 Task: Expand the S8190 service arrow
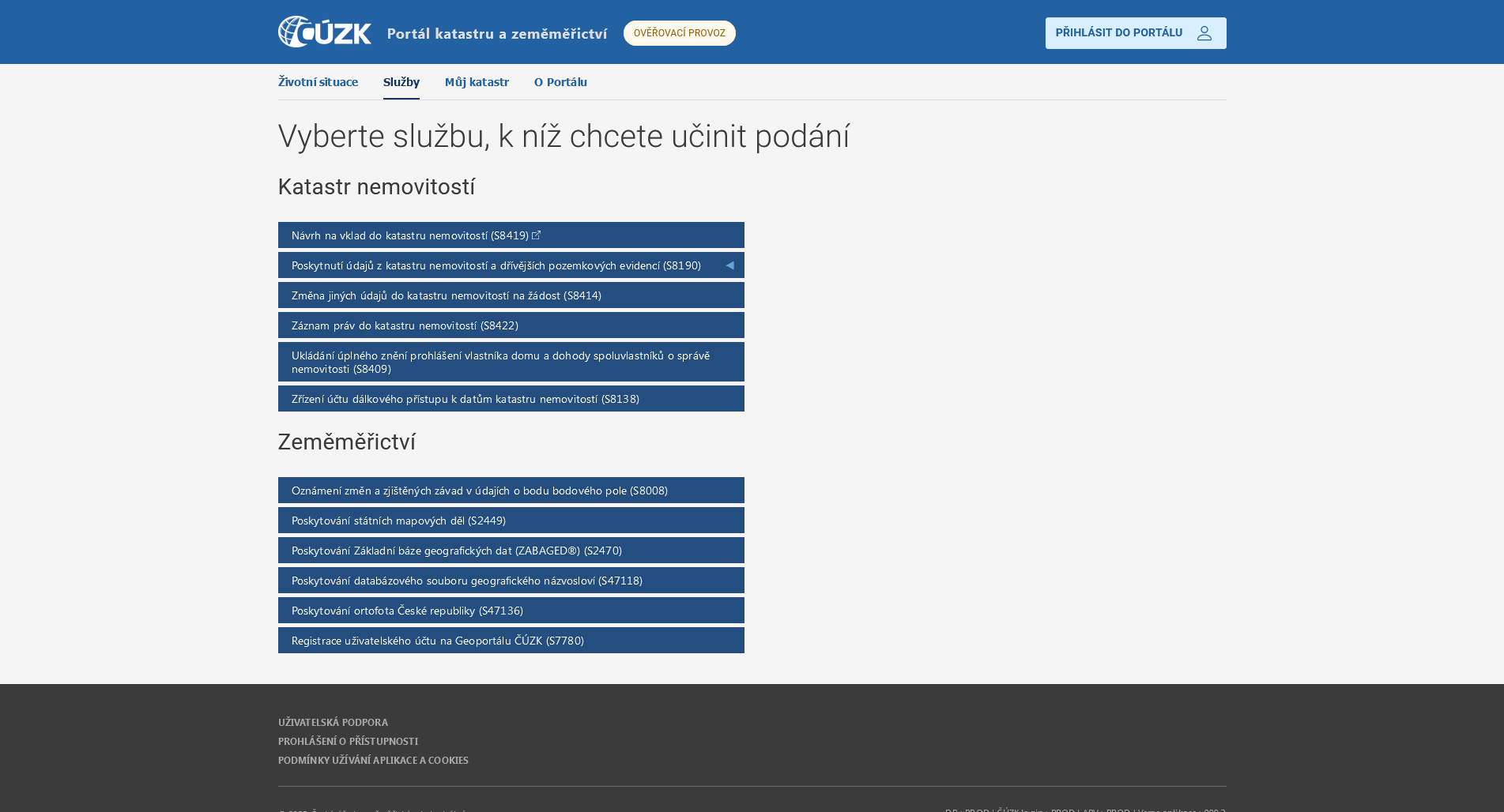[x=729, y=265]
